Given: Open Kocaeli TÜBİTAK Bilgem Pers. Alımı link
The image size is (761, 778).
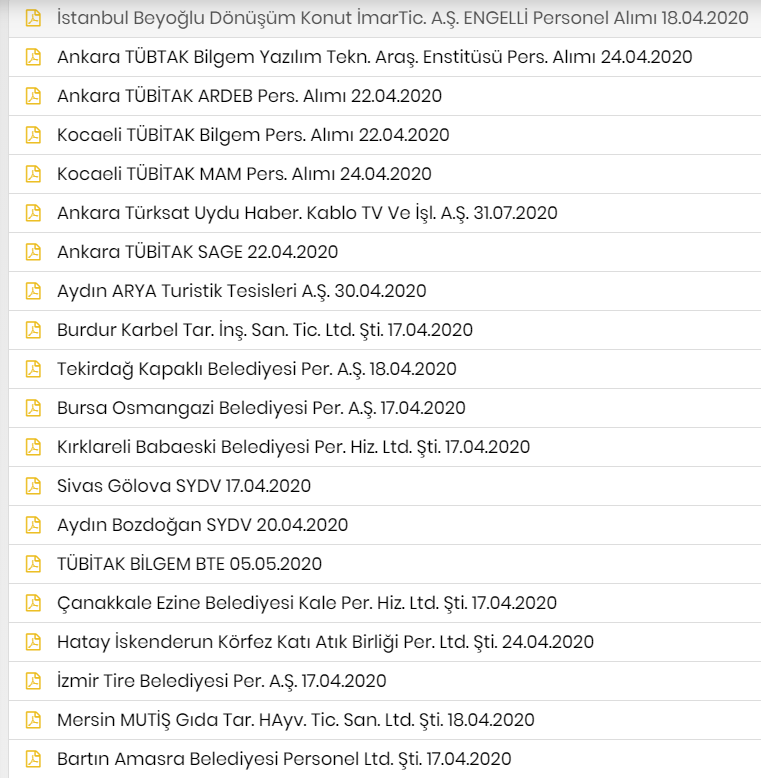Looking at the screenshot, I should [253, 135].
